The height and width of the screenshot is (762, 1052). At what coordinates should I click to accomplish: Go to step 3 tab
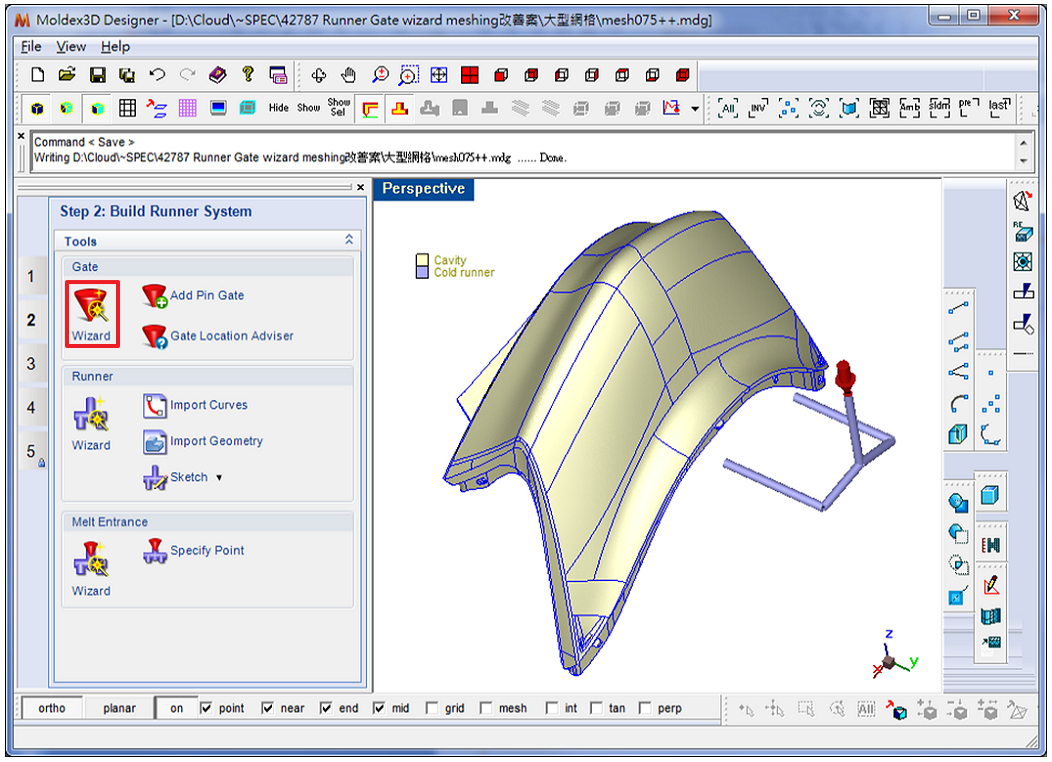click(31, 364)
